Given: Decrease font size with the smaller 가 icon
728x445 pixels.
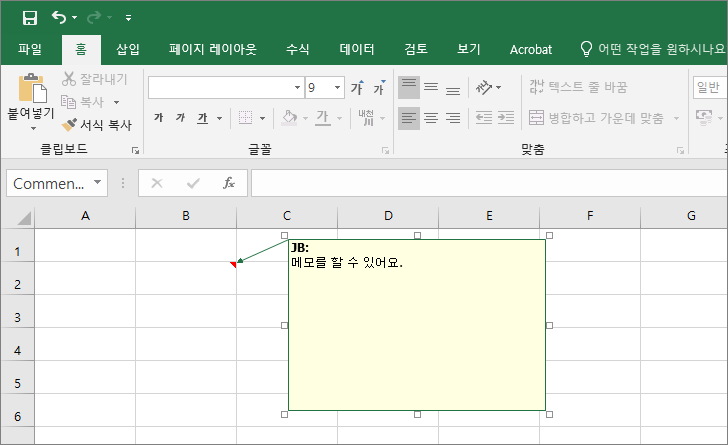Looking at the screenshot, I should click(x=379, y=87).
